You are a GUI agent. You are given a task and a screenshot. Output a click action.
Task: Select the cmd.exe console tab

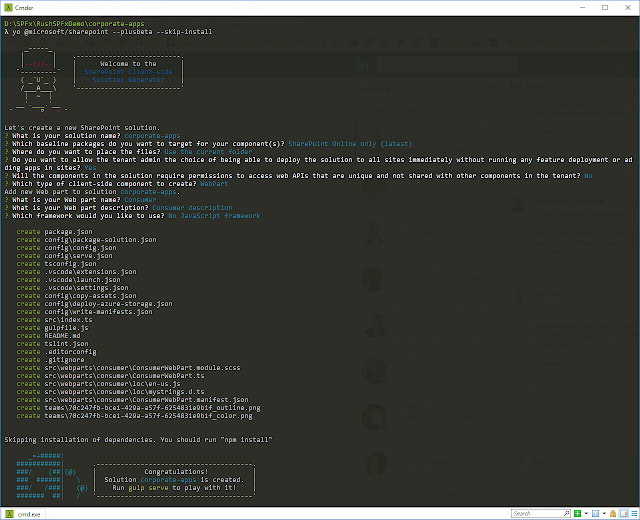[x=23, y=514]
